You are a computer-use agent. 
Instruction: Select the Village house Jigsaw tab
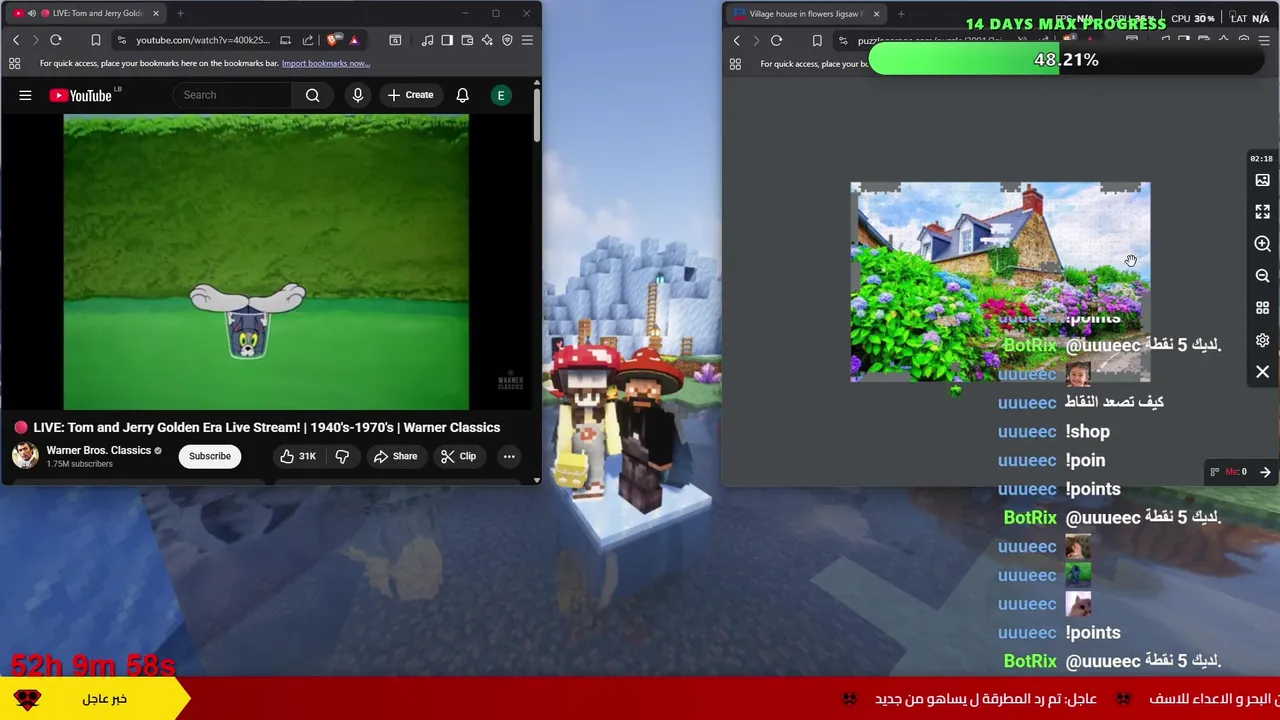(805, 14)
